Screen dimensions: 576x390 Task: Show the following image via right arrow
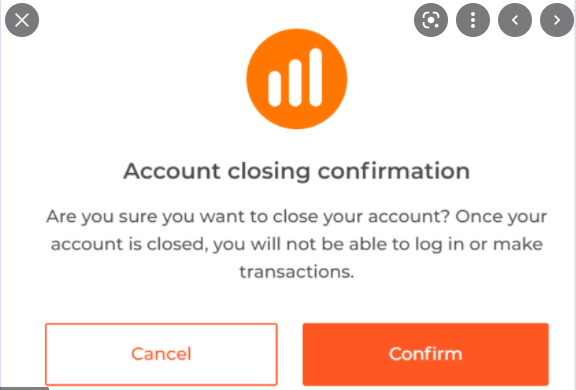click(x=557, y=20)
